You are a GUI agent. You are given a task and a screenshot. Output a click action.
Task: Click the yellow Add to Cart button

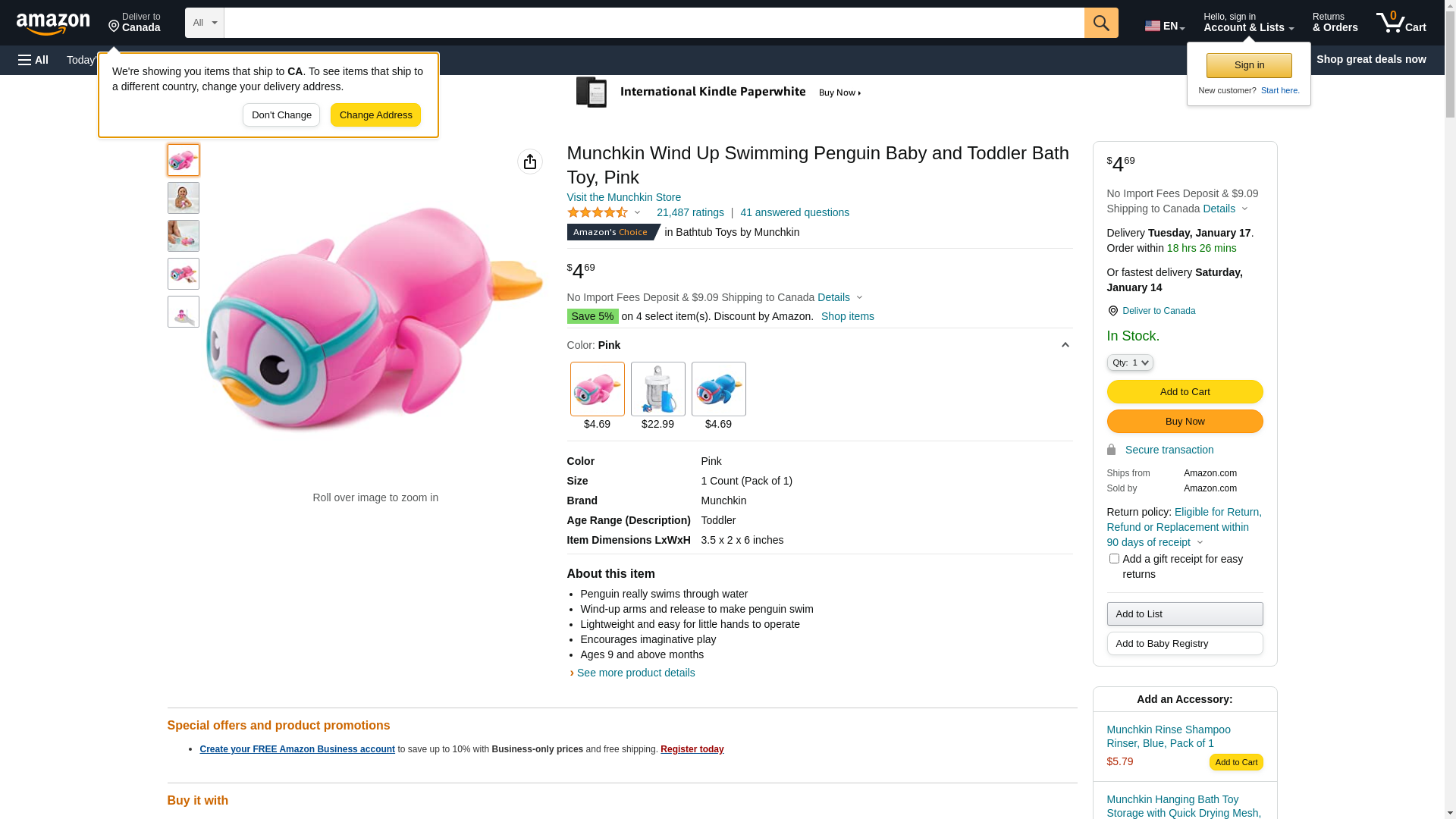coord(1185,392)
